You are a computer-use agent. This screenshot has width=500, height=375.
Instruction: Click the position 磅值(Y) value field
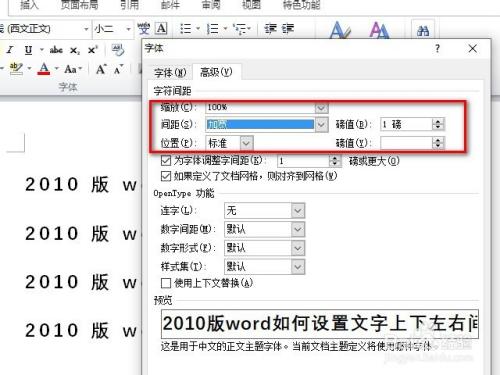406,143
